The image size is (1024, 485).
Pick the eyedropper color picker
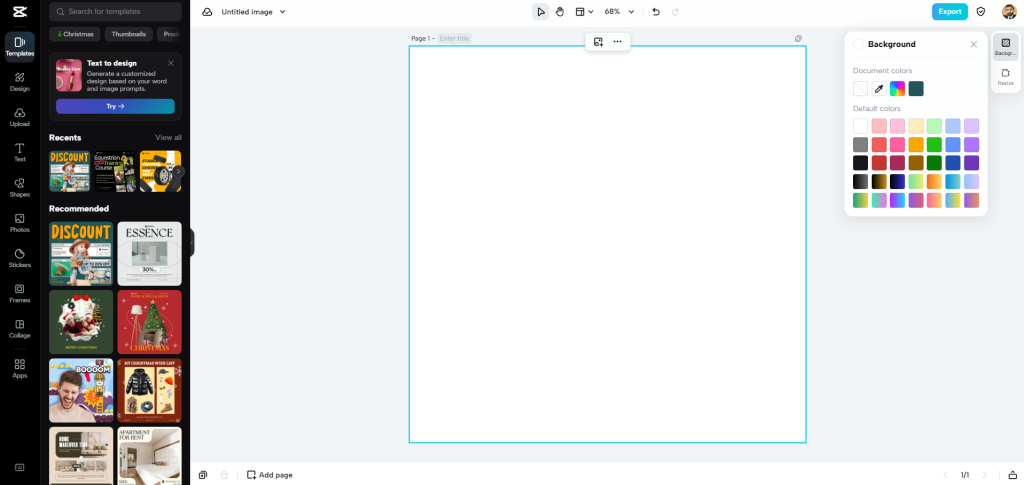pyautogui.click(x=879, y=89)
